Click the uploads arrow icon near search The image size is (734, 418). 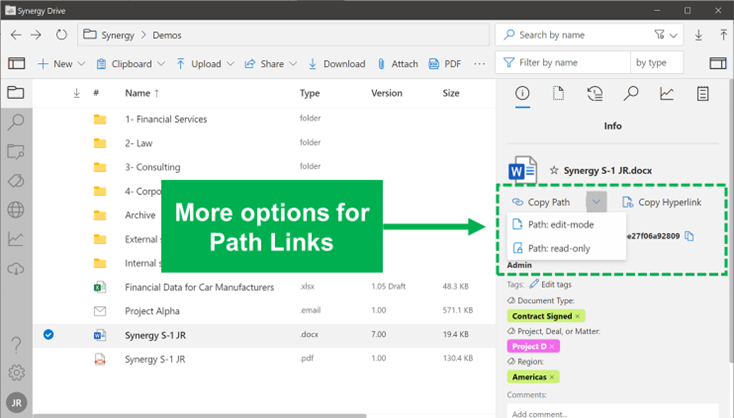coord(723,35)
